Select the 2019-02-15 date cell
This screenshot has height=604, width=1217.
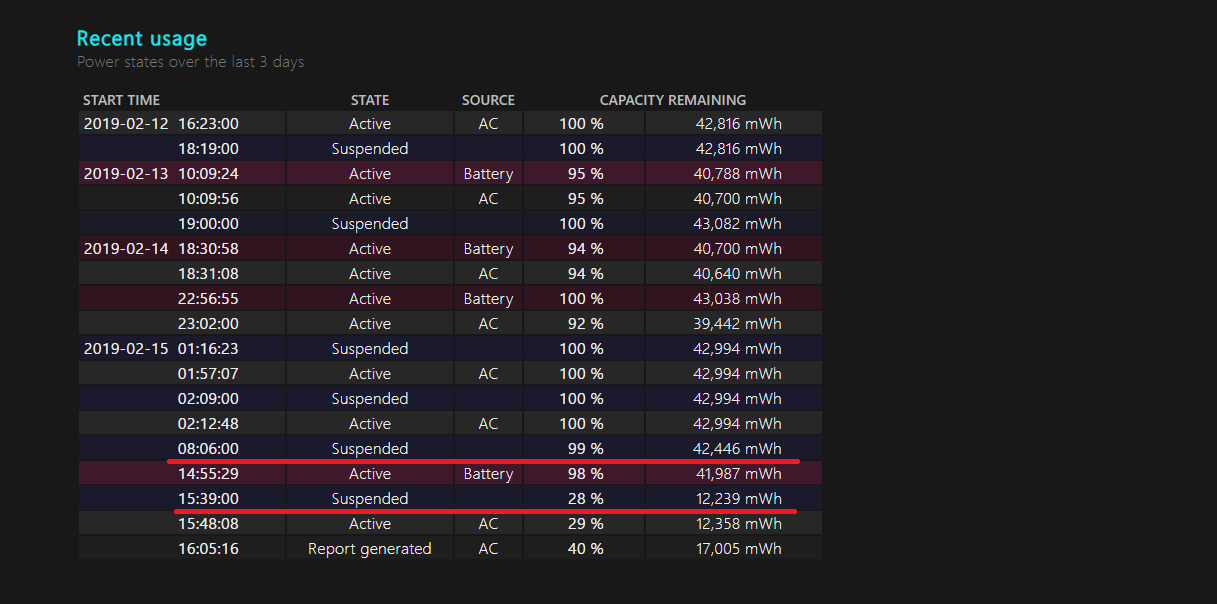(126, 349)
